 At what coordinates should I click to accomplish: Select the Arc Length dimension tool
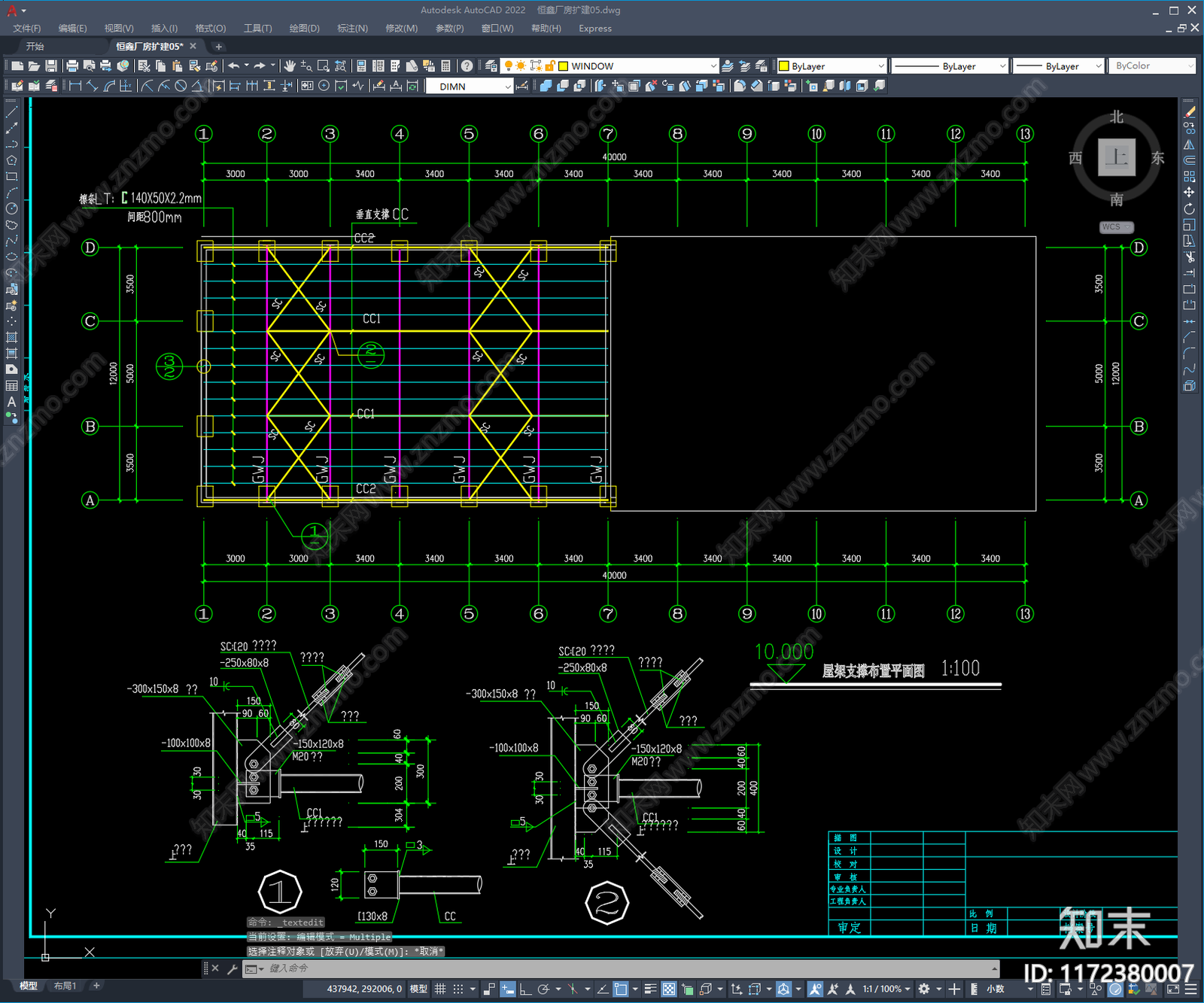(109, 86)
